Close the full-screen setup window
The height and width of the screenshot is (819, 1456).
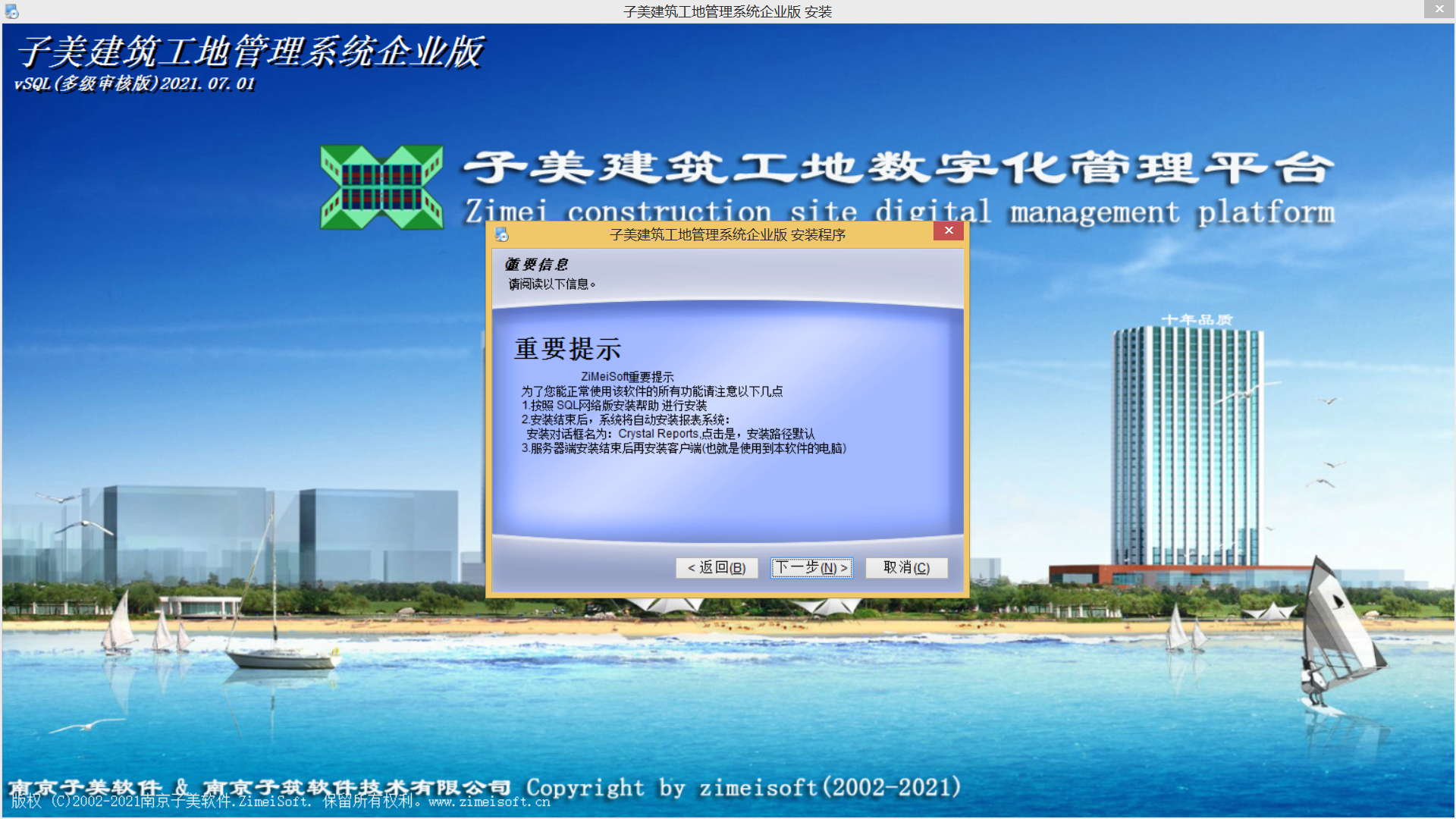pyautogui.click(x=1439, y=9)
